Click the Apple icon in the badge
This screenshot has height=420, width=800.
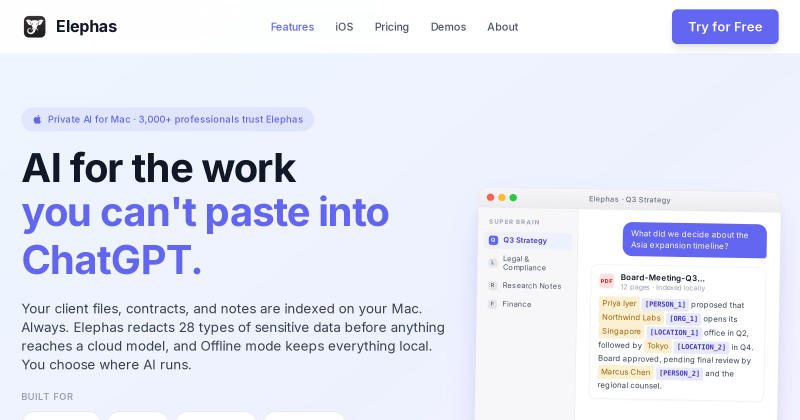tap(37, 119)
